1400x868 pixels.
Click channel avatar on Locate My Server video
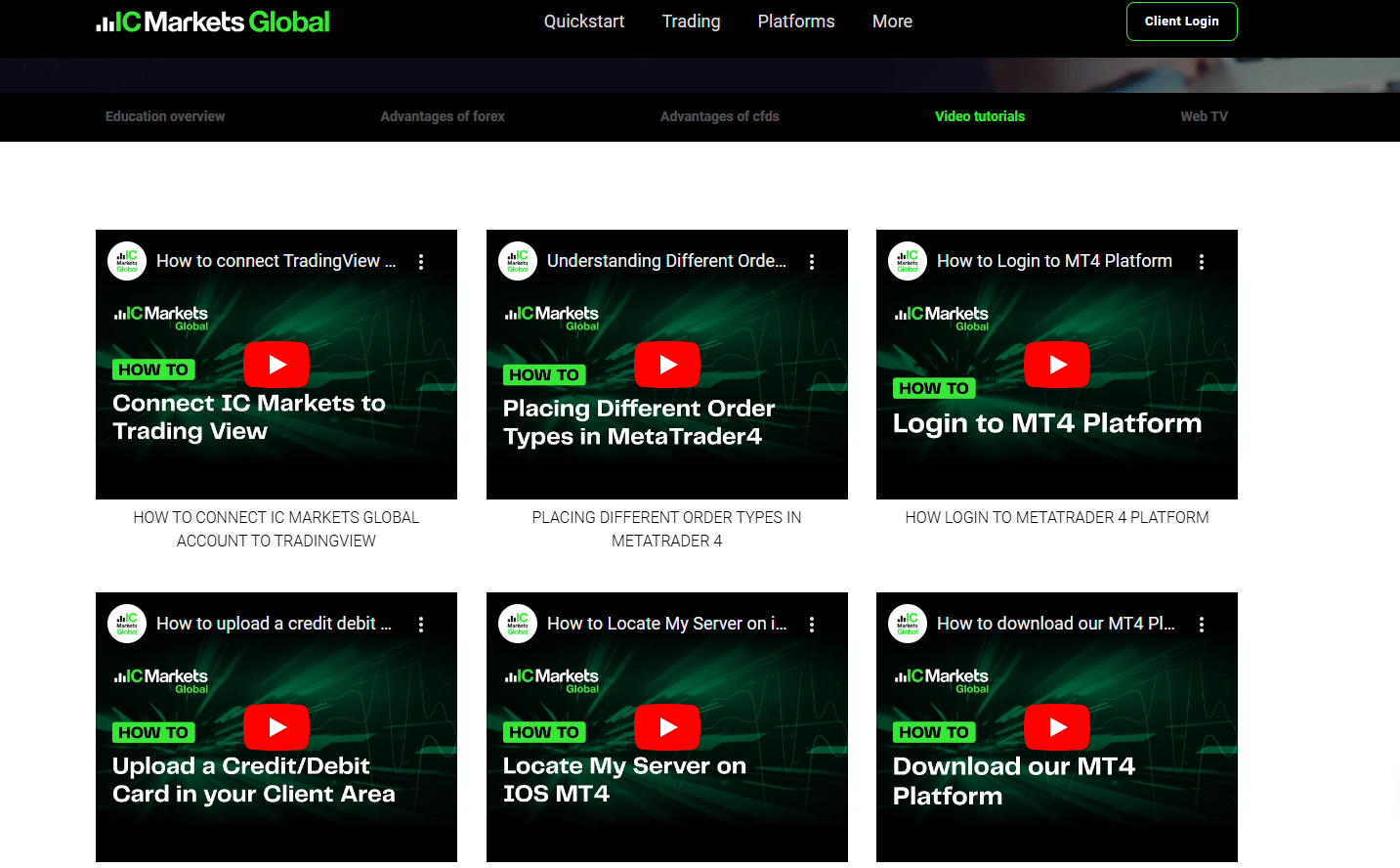click(x=518, y=624)
